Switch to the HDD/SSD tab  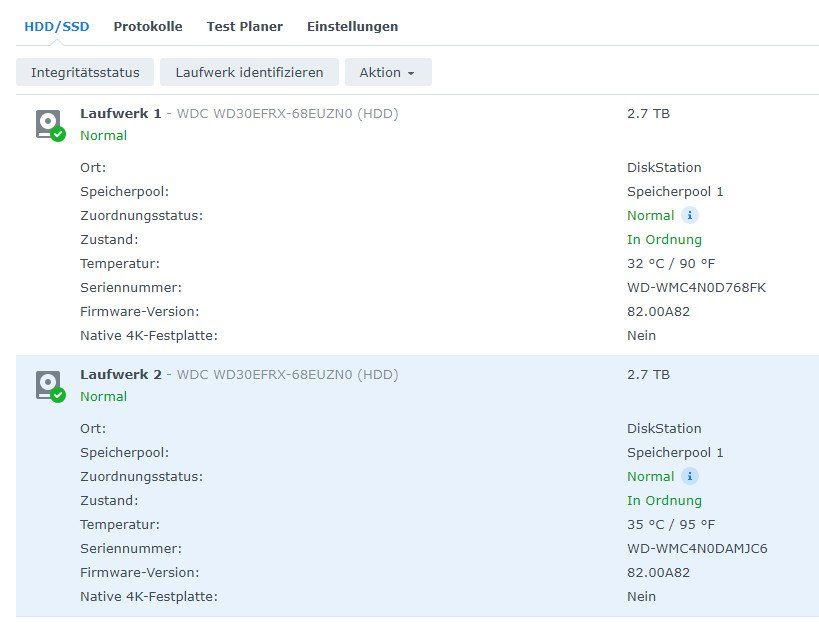pos(57,27)
